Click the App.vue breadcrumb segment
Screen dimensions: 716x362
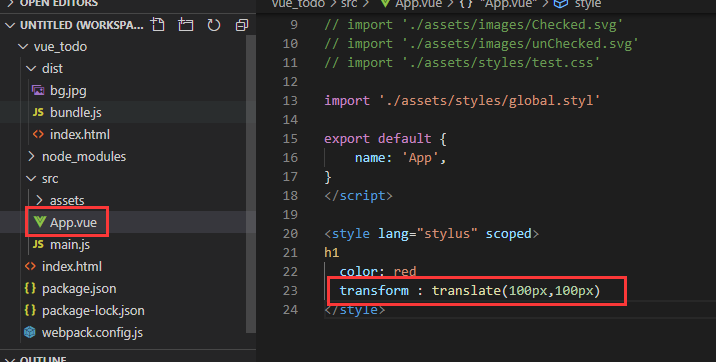coord(418,4)
